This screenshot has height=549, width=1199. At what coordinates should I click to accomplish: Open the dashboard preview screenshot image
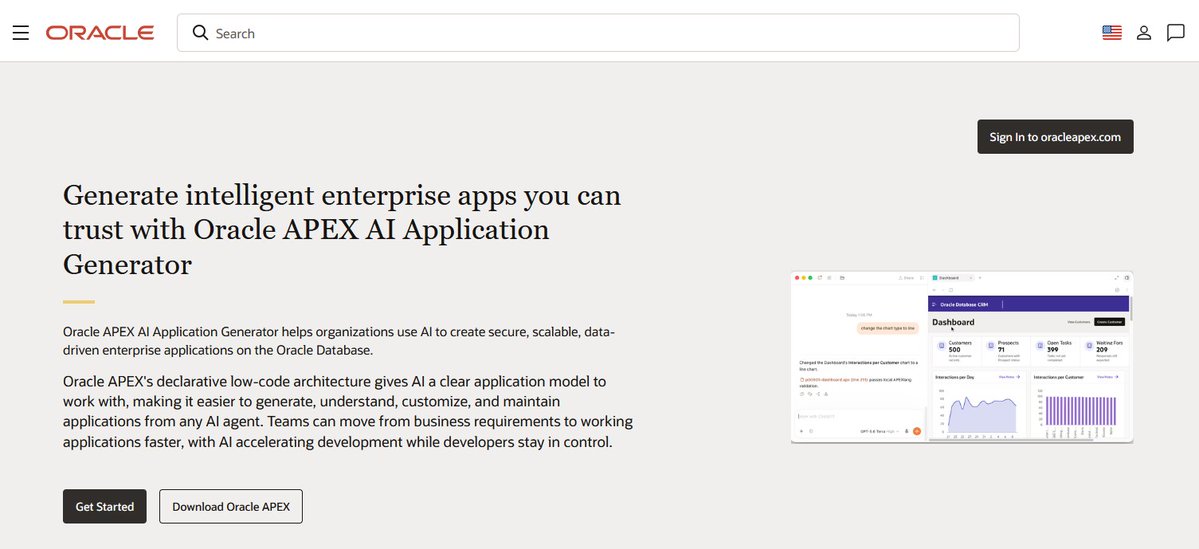pos(962,357)
